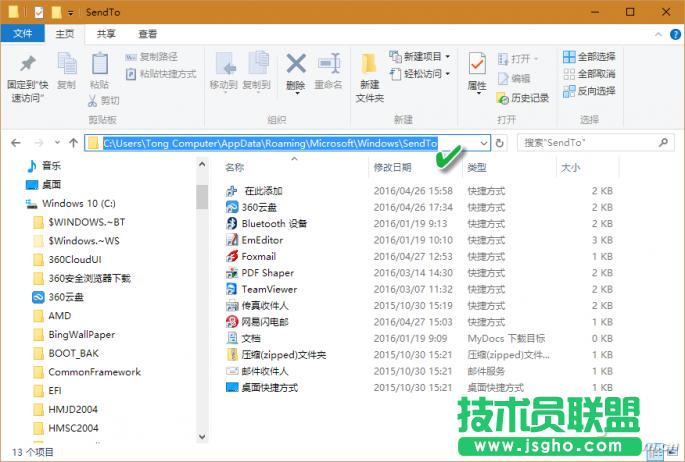
Task: Sort by 修改日期 column header
Action: [392, 167]
